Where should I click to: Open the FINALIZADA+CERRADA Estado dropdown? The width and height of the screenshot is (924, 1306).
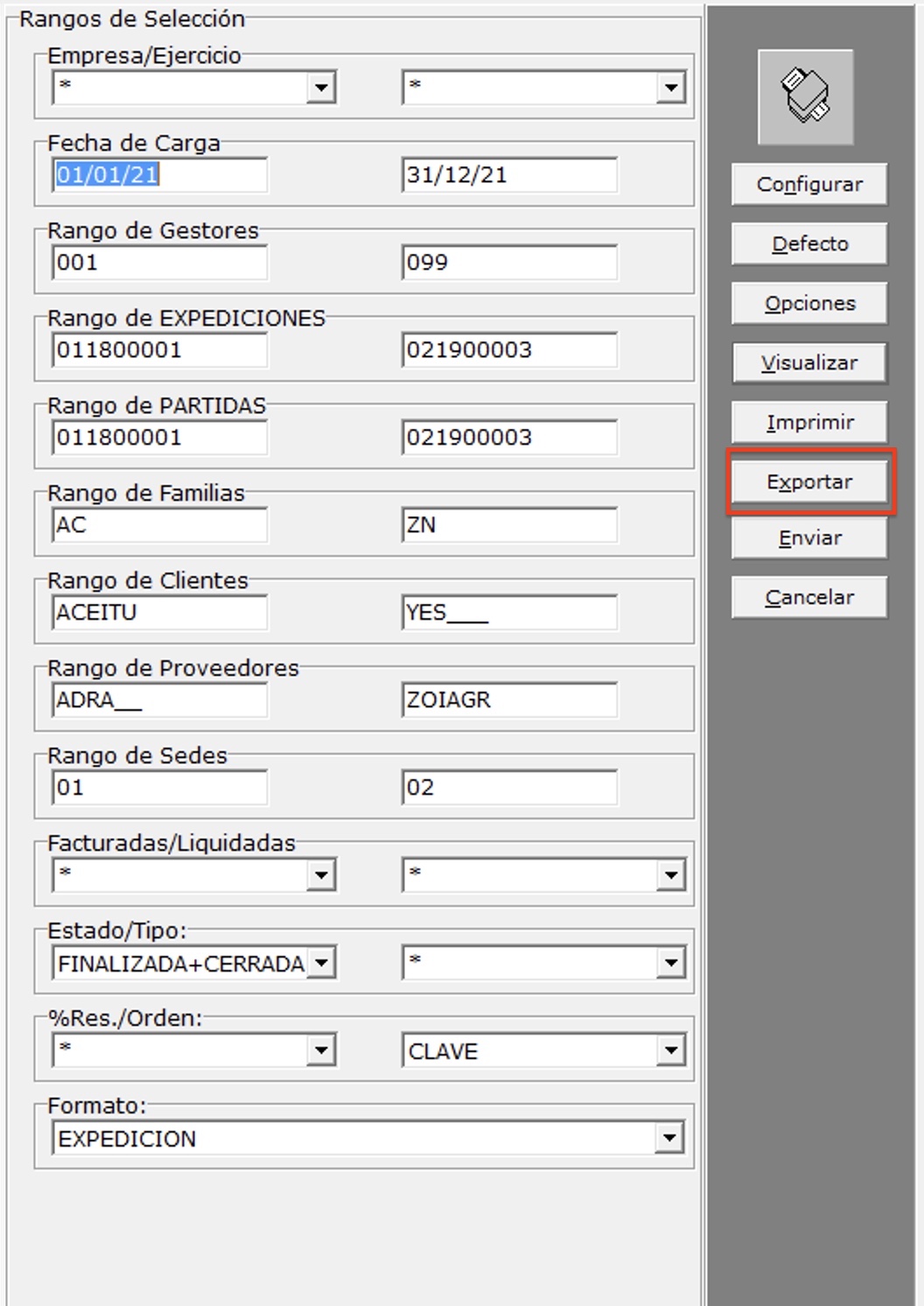click(321, 963)
